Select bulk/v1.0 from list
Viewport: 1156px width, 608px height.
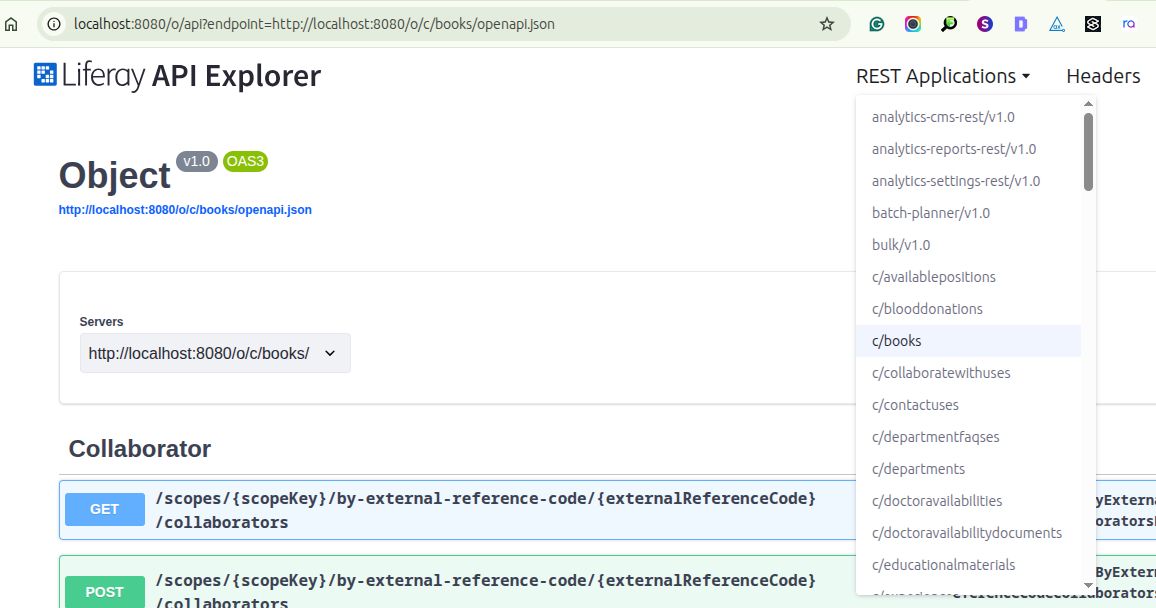968,245
